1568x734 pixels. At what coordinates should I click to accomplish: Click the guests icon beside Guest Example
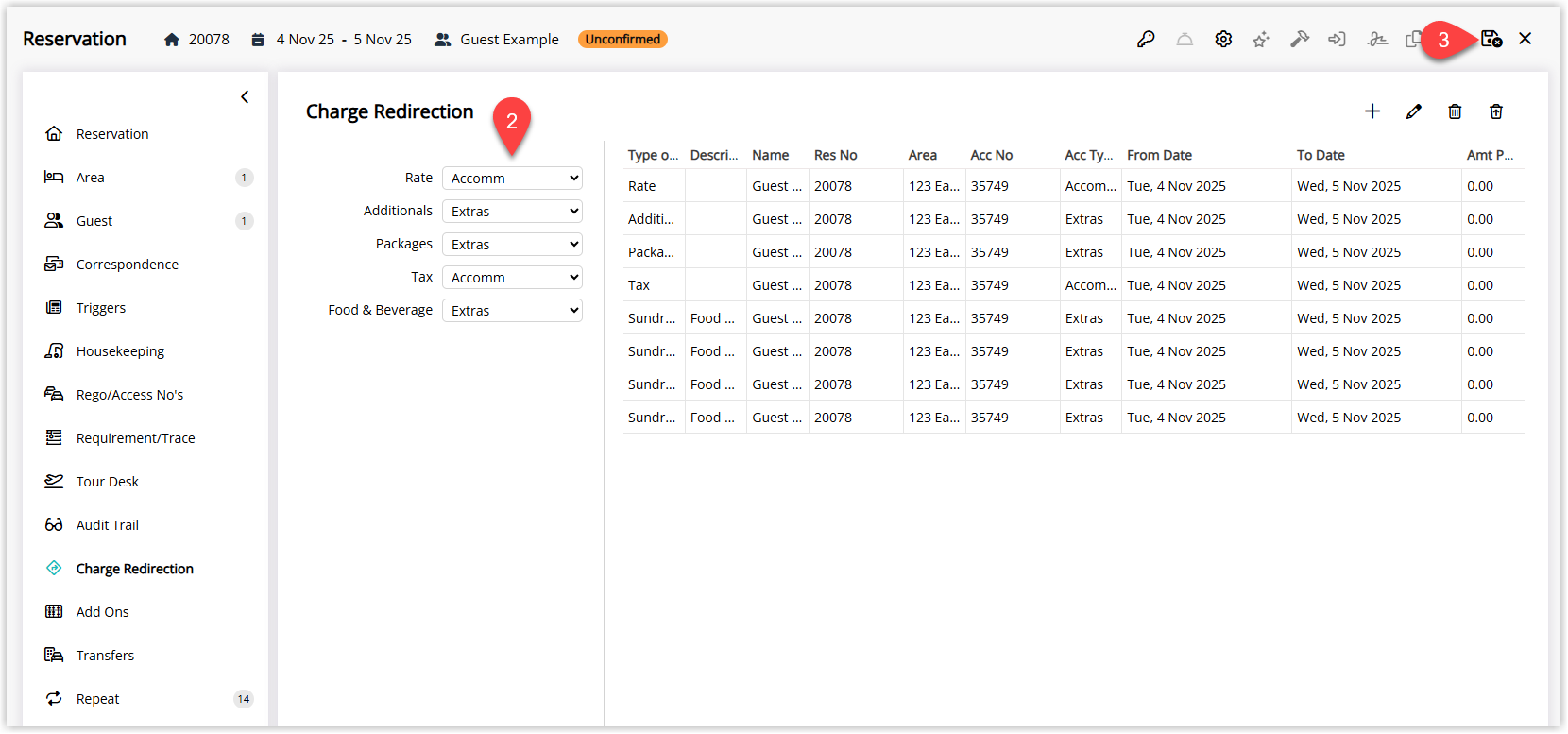click(442, 40)
